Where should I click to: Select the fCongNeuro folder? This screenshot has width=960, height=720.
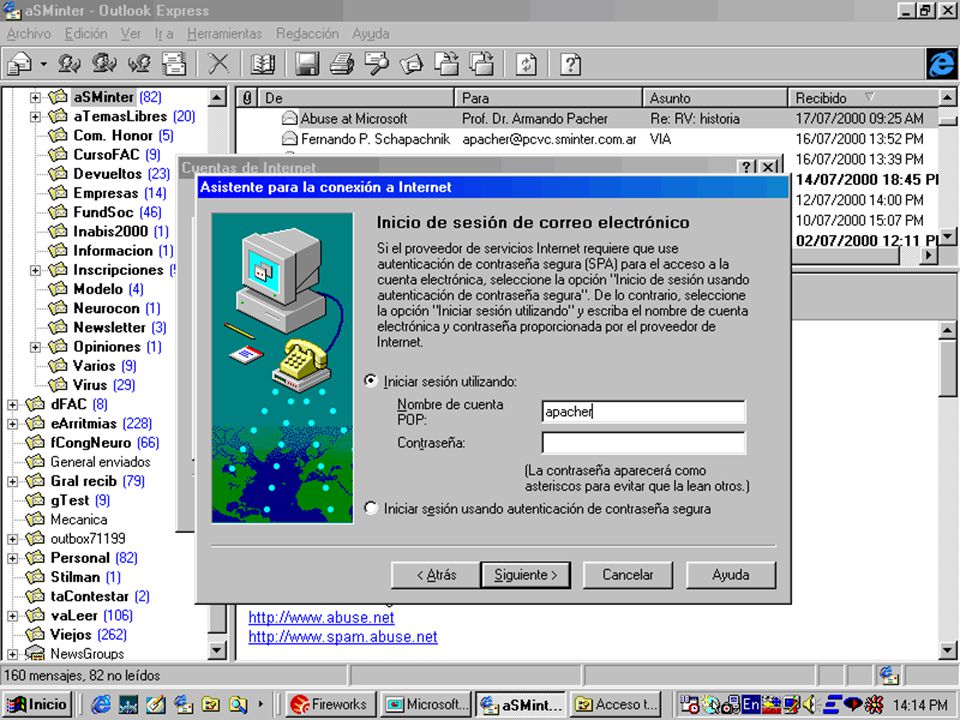(x=91, y=443)
